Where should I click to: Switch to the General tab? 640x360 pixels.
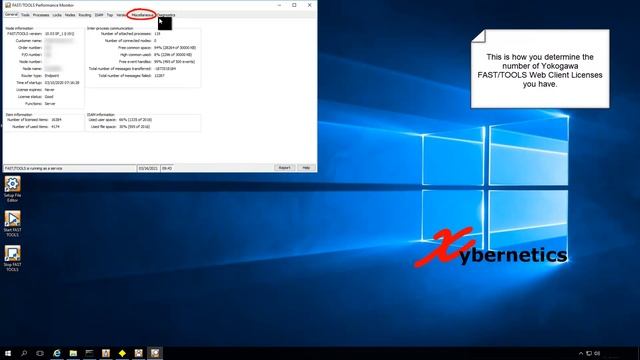click(11, 15)
